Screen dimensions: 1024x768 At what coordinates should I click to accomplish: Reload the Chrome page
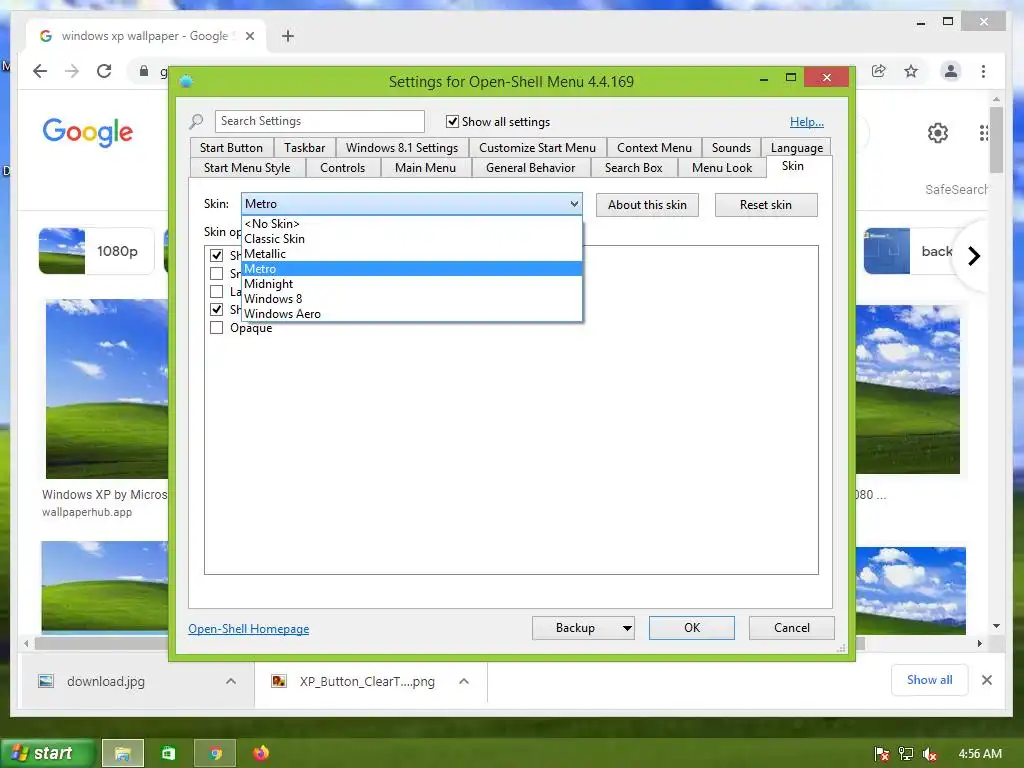tap(104, 71)
